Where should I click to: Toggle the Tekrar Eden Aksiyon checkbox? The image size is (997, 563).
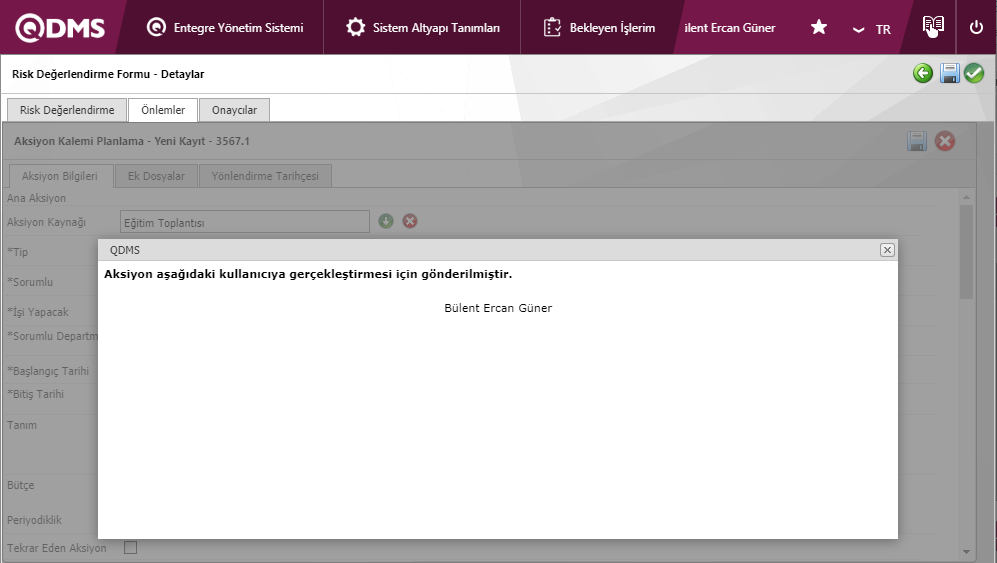tap(130, 547)
